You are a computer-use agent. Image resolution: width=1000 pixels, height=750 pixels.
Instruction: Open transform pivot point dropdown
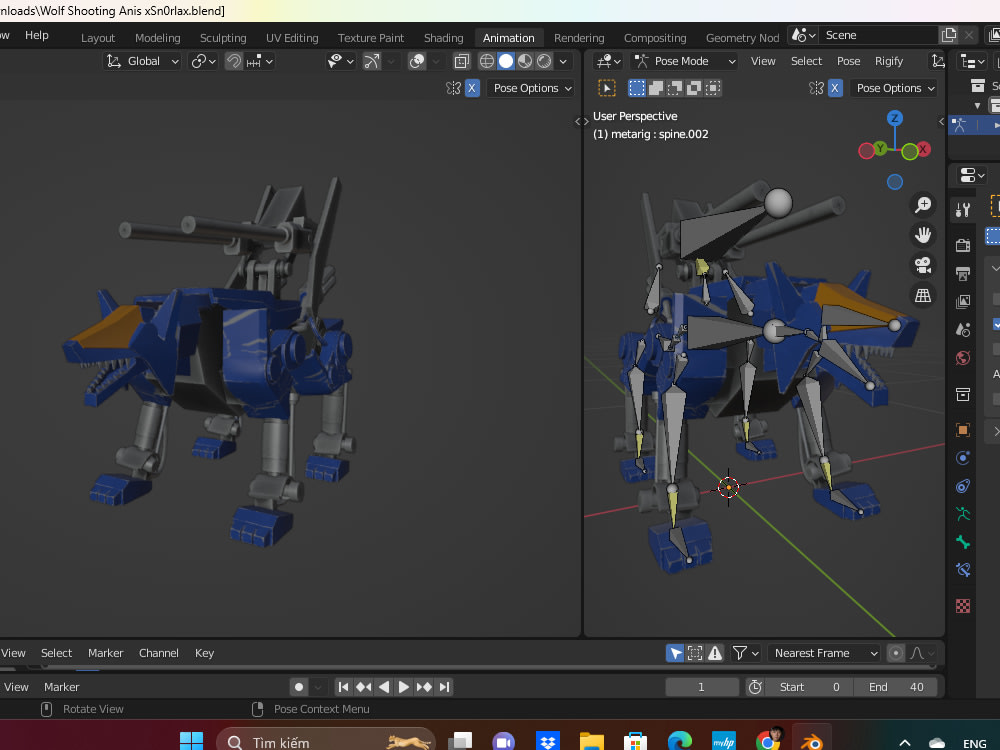pyautogui.click(x=204, y=61)
